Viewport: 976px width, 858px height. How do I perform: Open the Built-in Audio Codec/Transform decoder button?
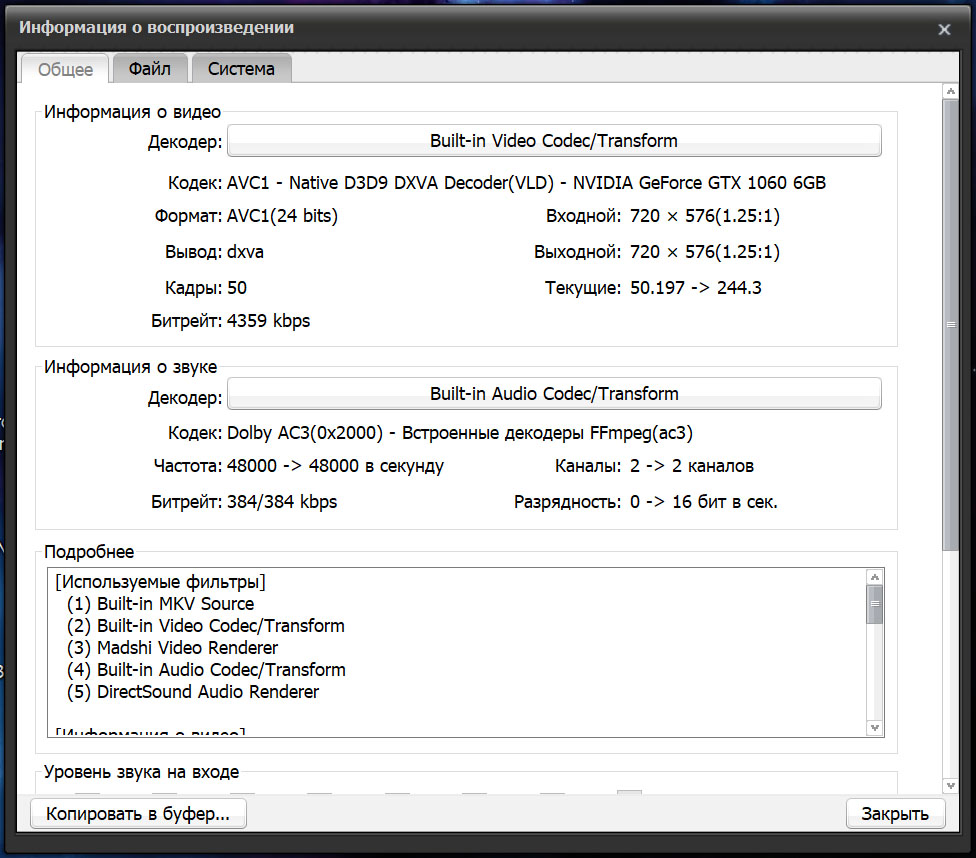[x=554, y=394]
